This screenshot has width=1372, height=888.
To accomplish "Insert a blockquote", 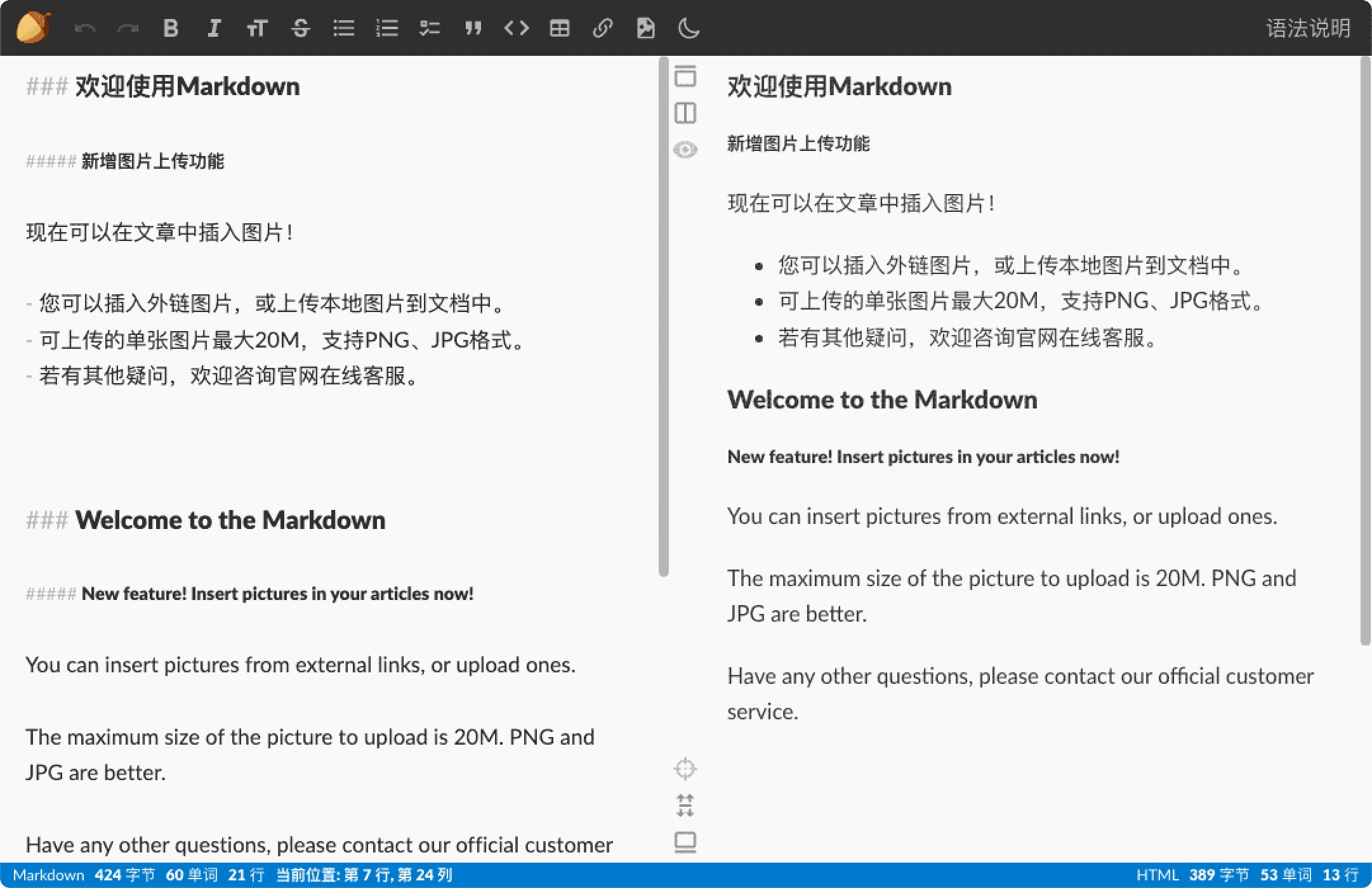I will tap(473, 28).
